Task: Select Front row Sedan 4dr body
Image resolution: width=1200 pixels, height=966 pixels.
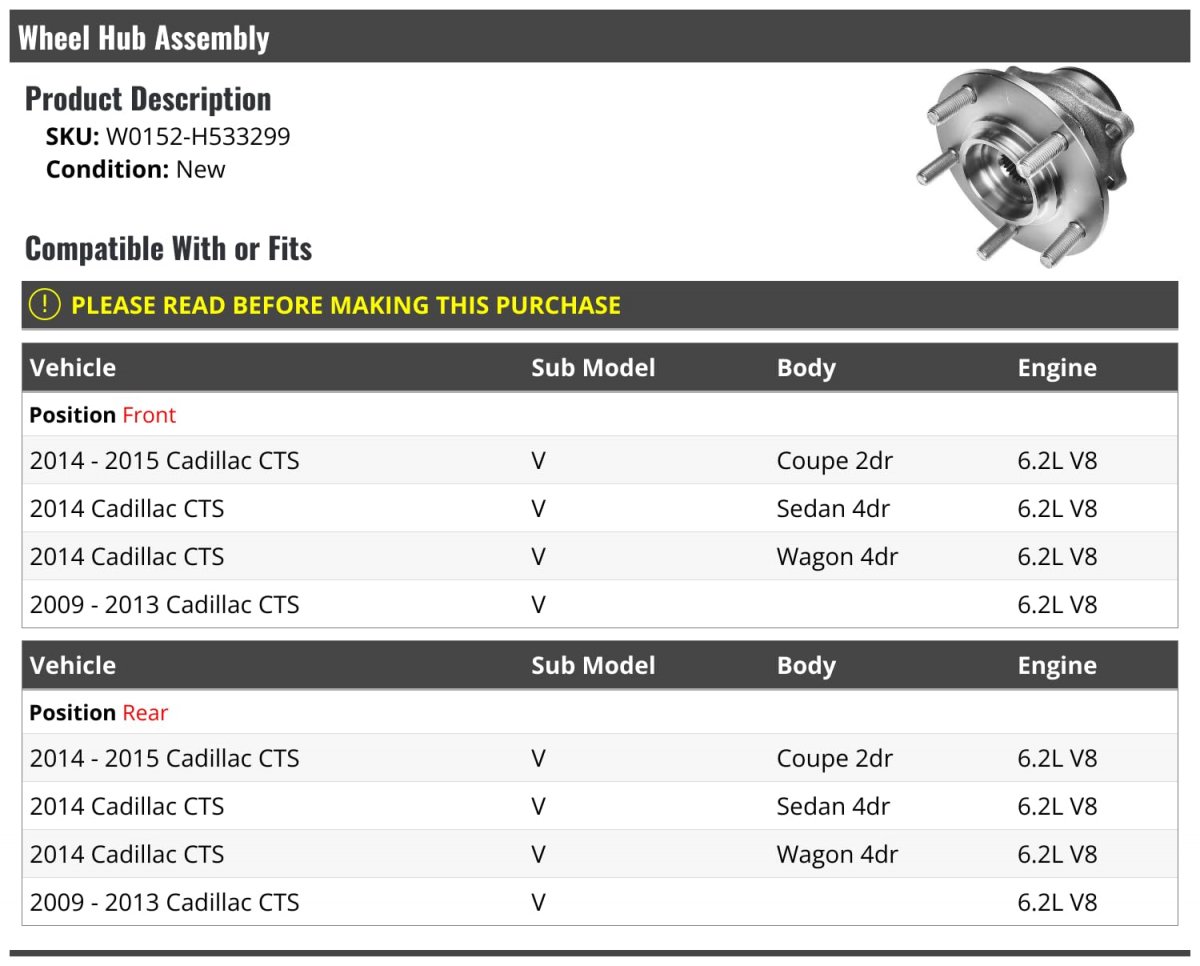Action: (833, 509)
